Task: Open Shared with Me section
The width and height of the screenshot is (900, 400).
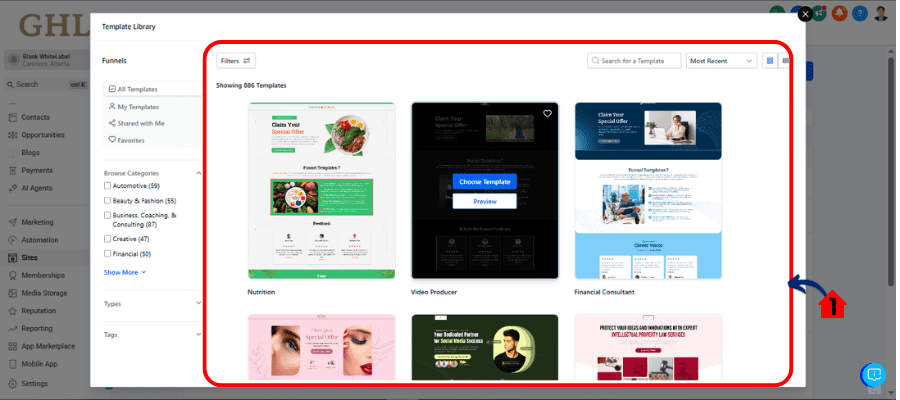Action: pos(136,123)
